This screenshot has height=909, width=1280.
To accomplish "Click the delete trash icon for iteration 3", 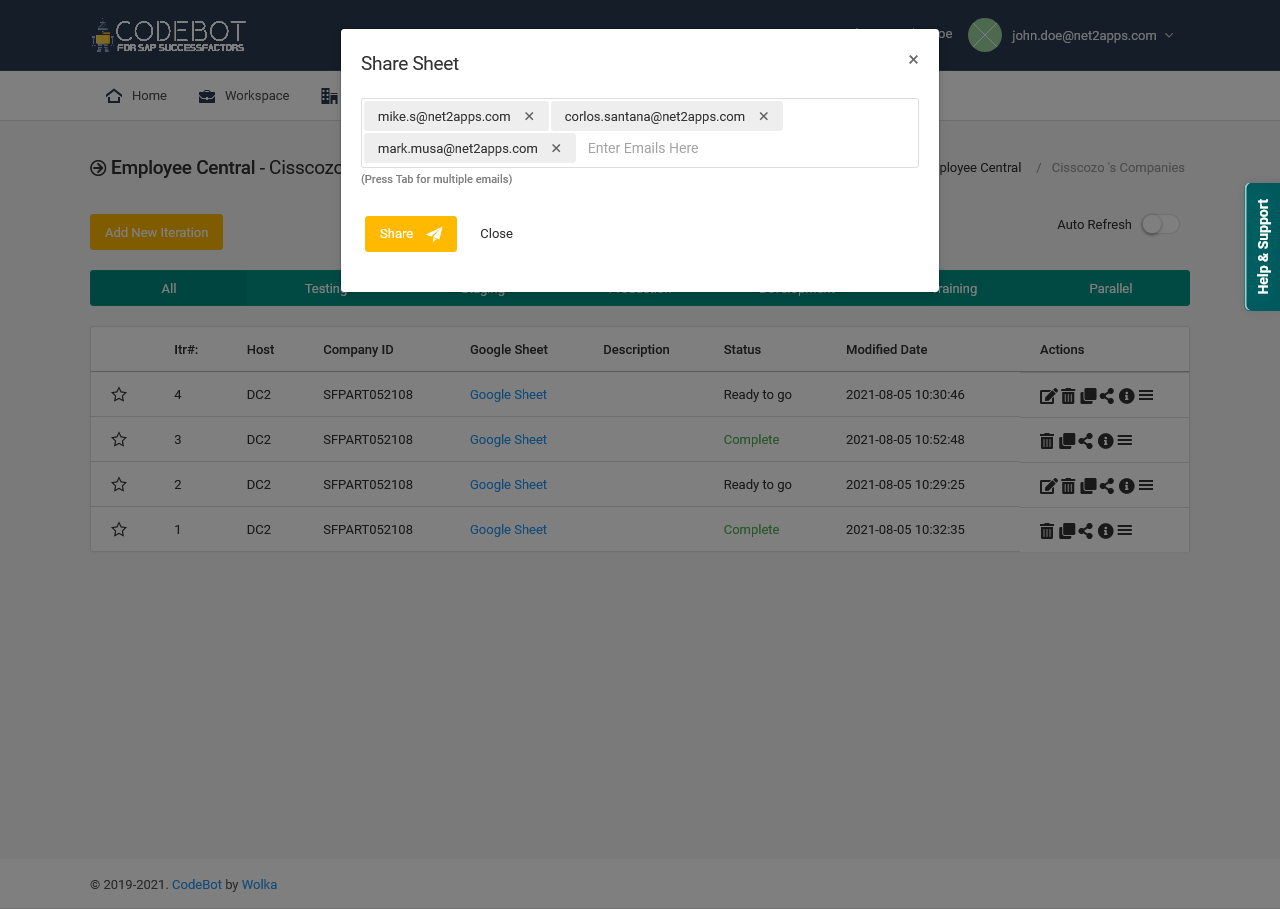I will click(x=1047, y=440).
